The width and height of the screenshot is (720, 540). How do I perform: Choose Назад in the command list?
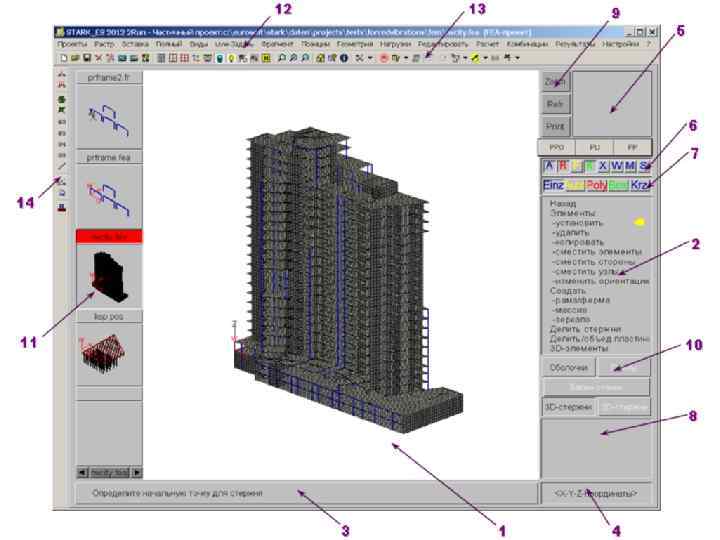(563, 203)
